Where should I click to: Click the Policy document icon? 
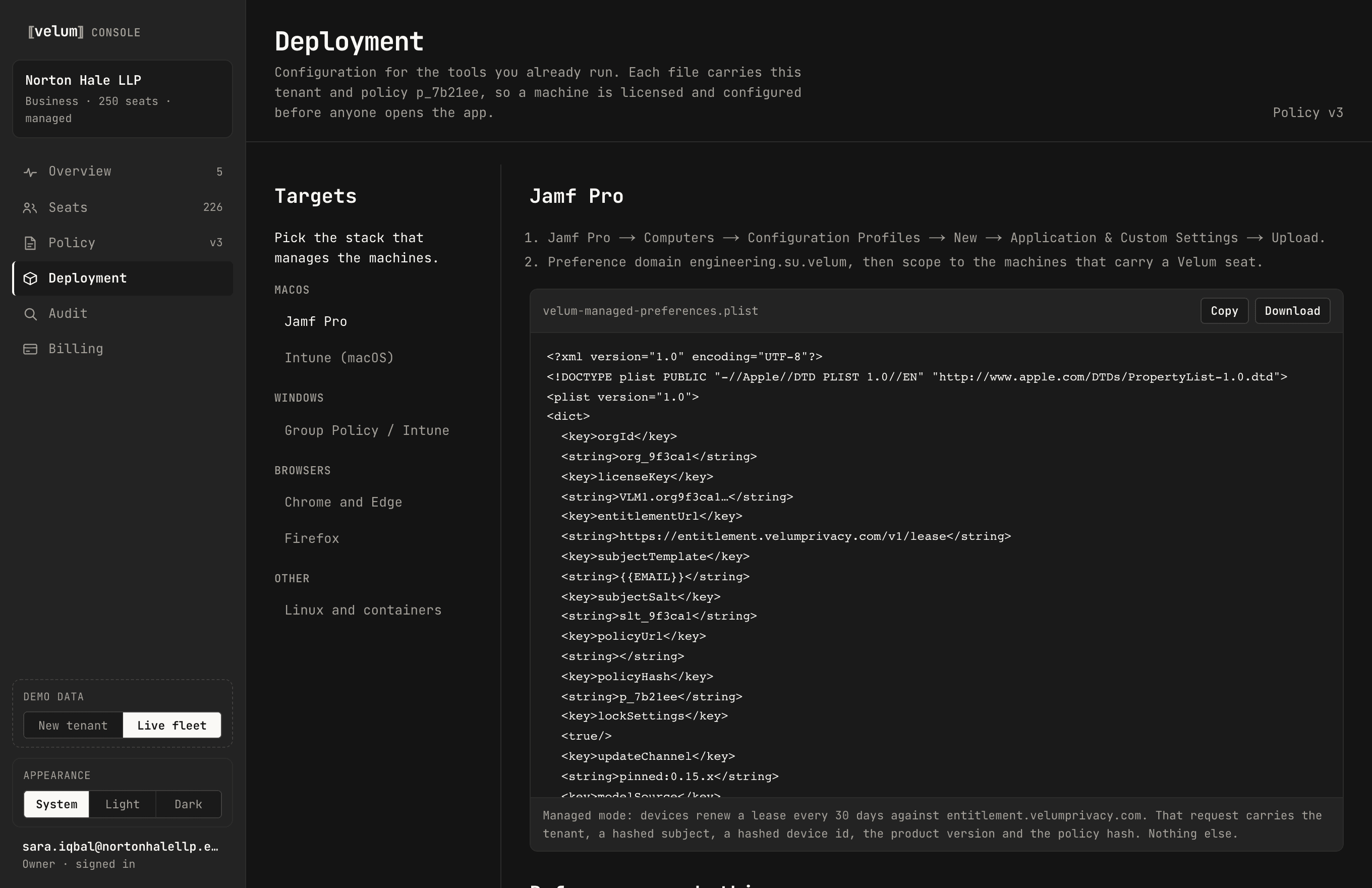click(30, 243)
